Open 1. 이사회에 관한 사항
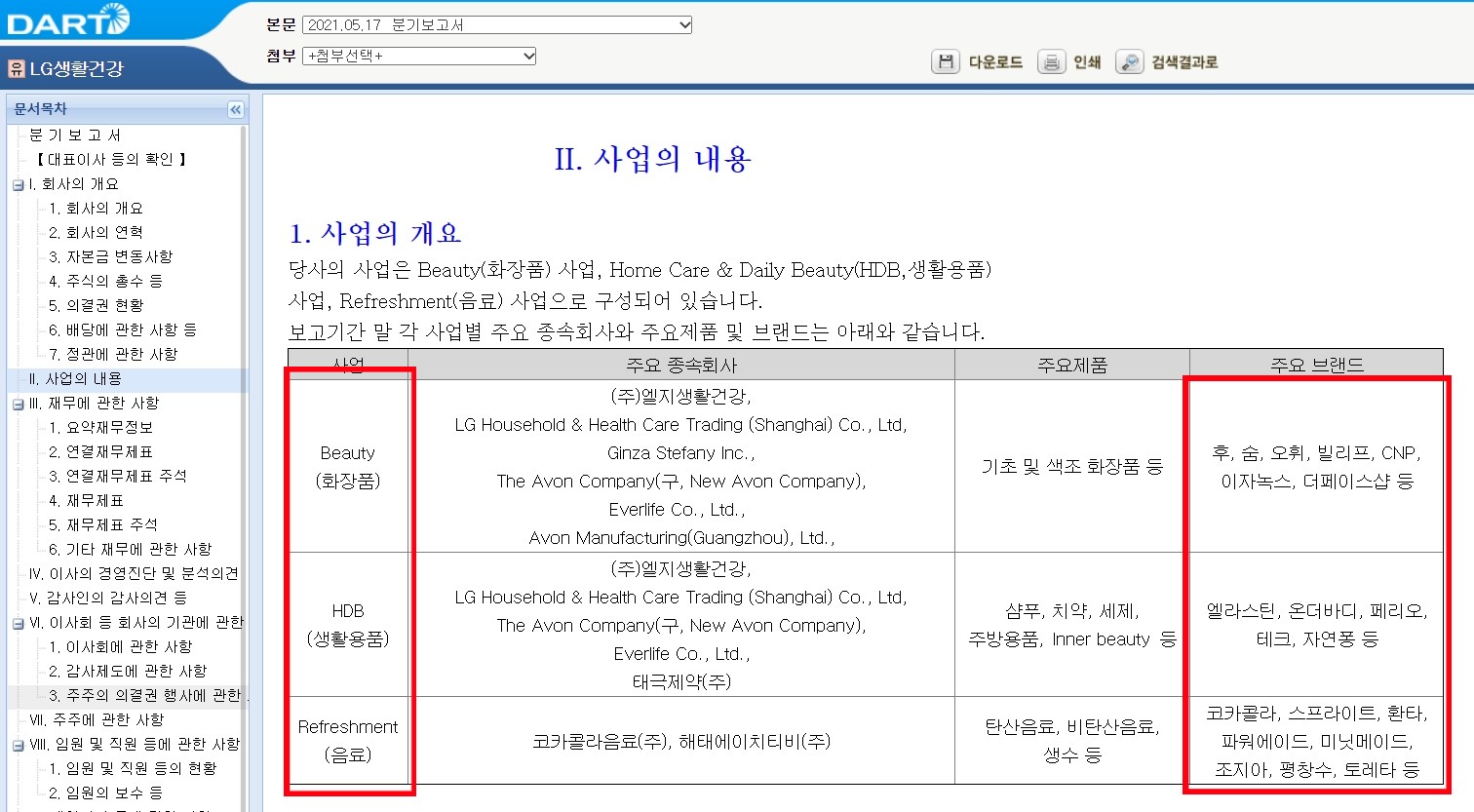Viewport: 1474px width, 812px height. pos(120,646)
